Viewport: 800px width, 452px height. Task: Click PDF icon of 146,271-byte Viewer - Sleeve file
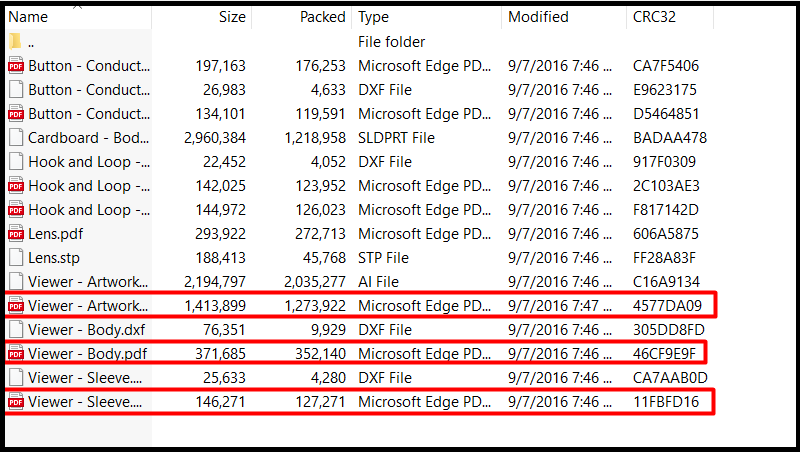click(x=16, y=401)
